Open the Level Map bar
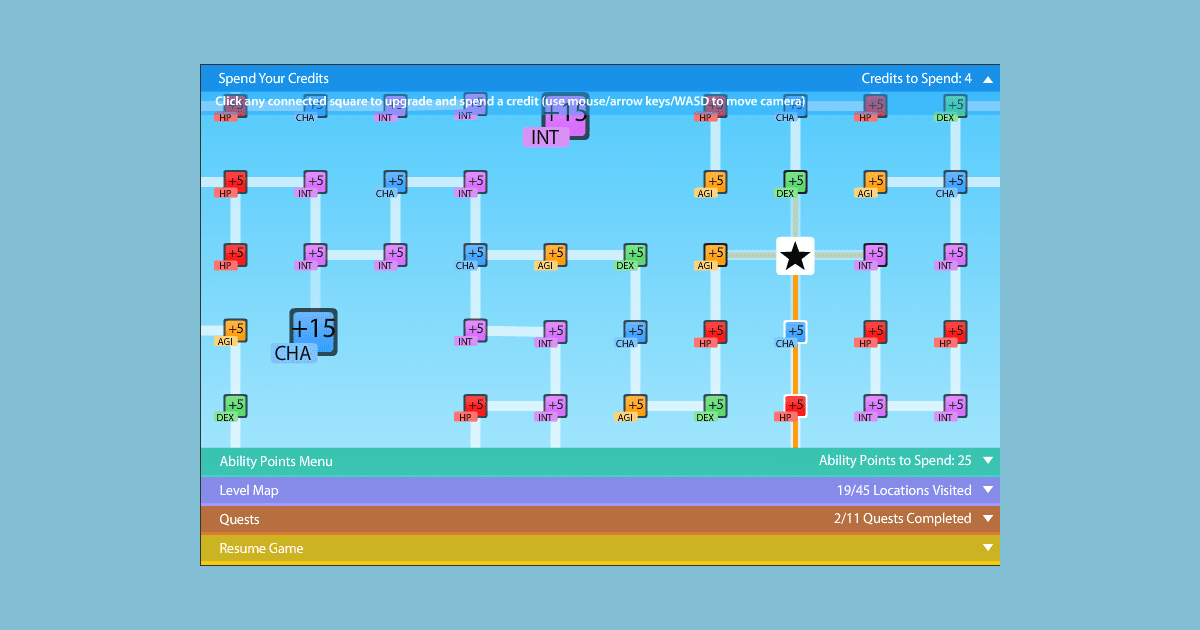 (600, 490)
